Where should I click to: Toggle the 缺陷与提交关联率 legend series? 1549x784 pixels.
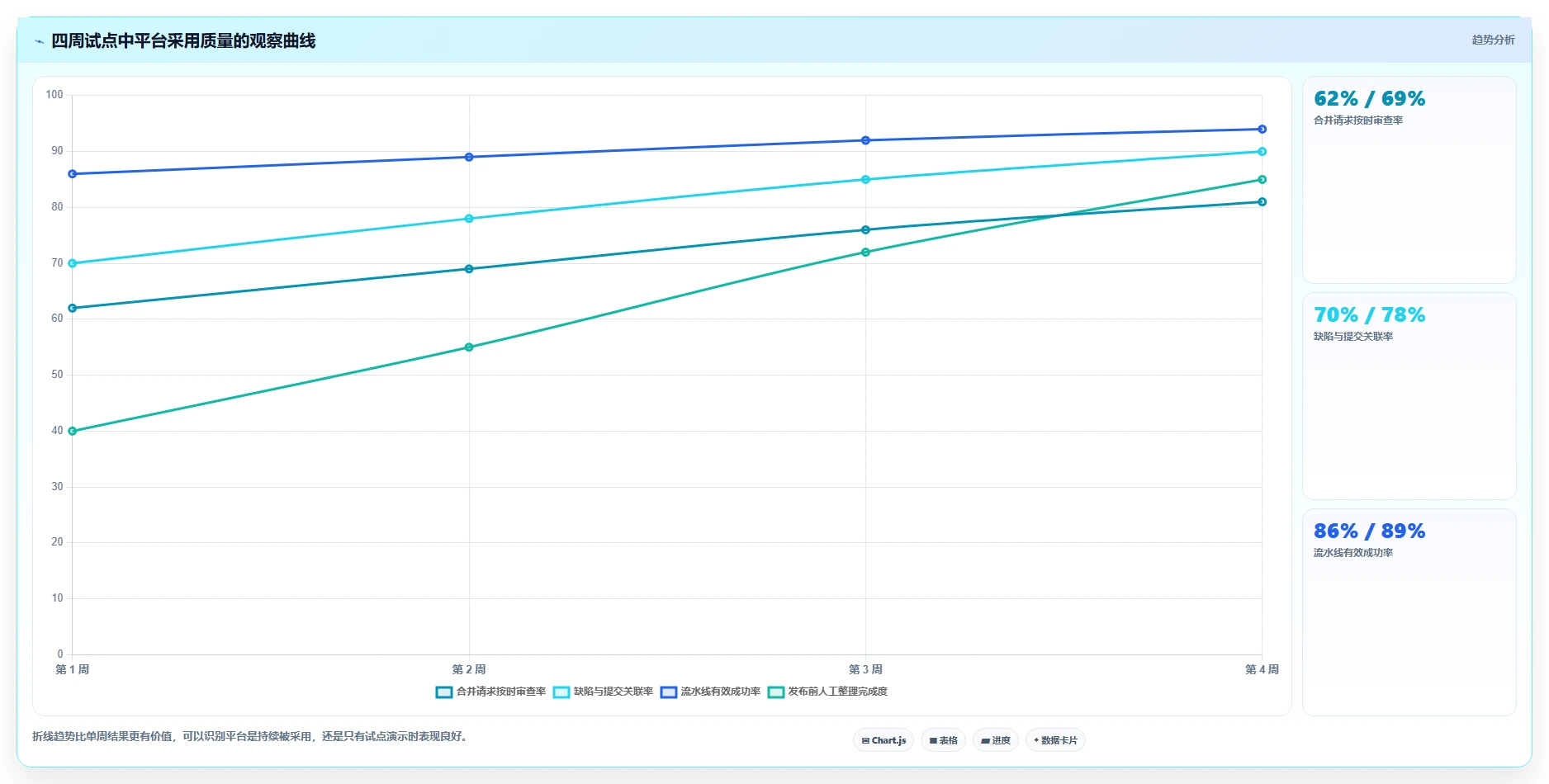[603, 692]
